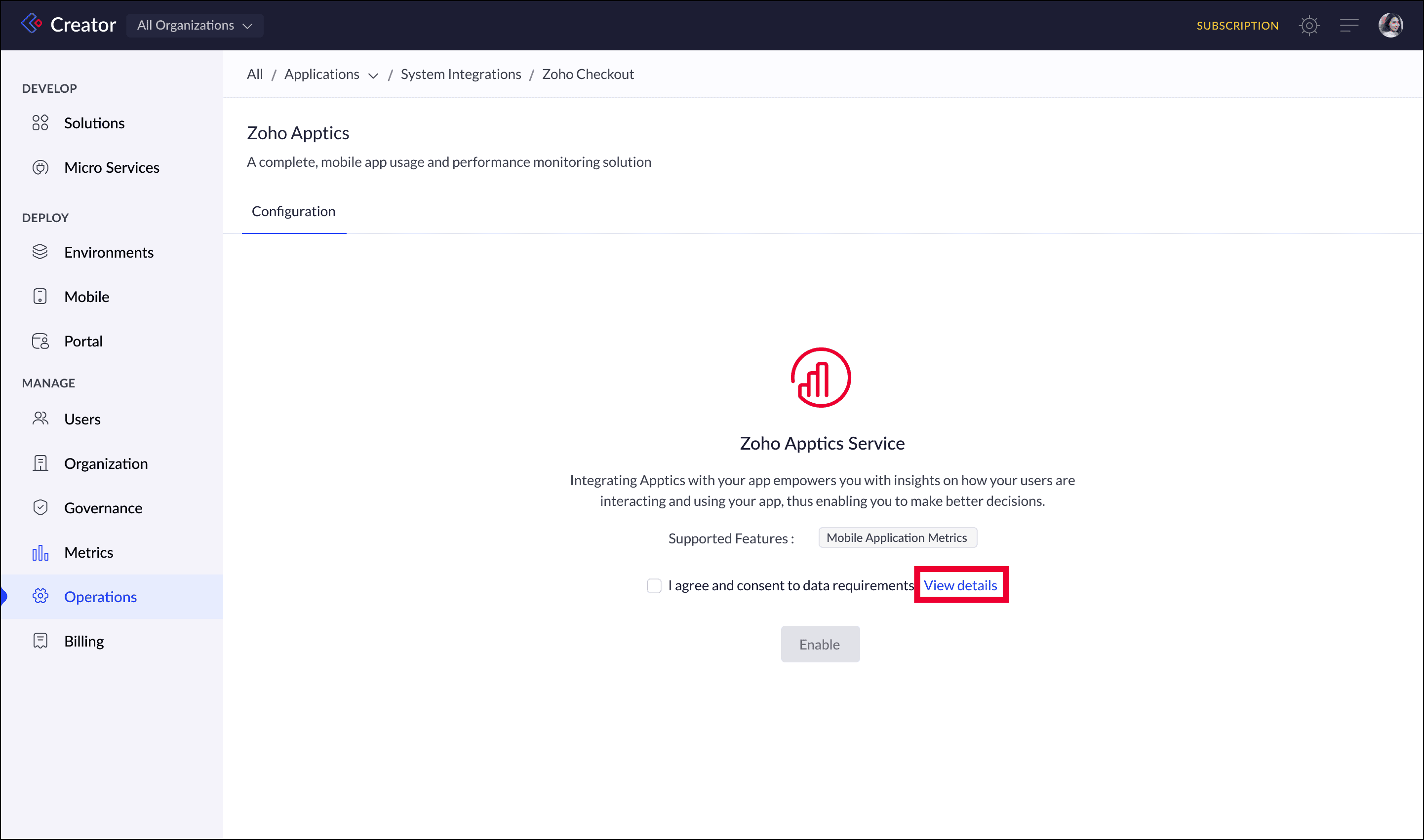Click the Mobile device icon
The image size is (1424, 840).
click(40, 297)
